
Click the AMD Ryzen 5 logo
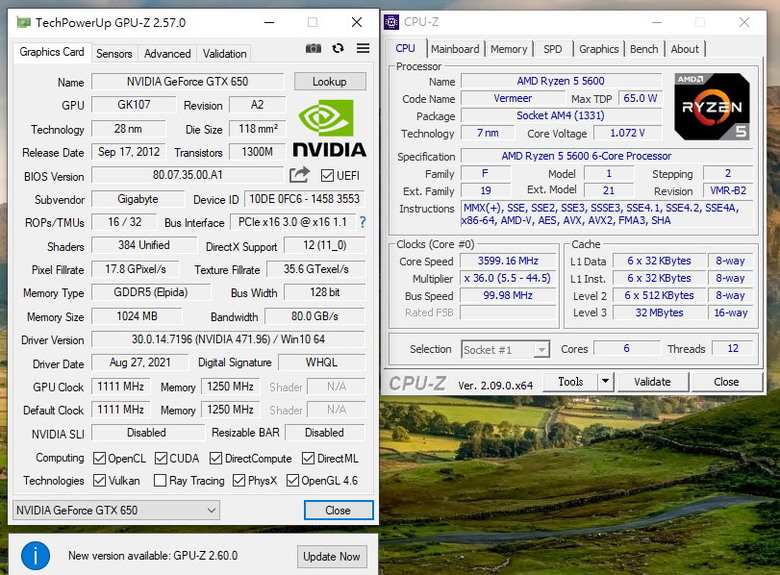point(712,106)
